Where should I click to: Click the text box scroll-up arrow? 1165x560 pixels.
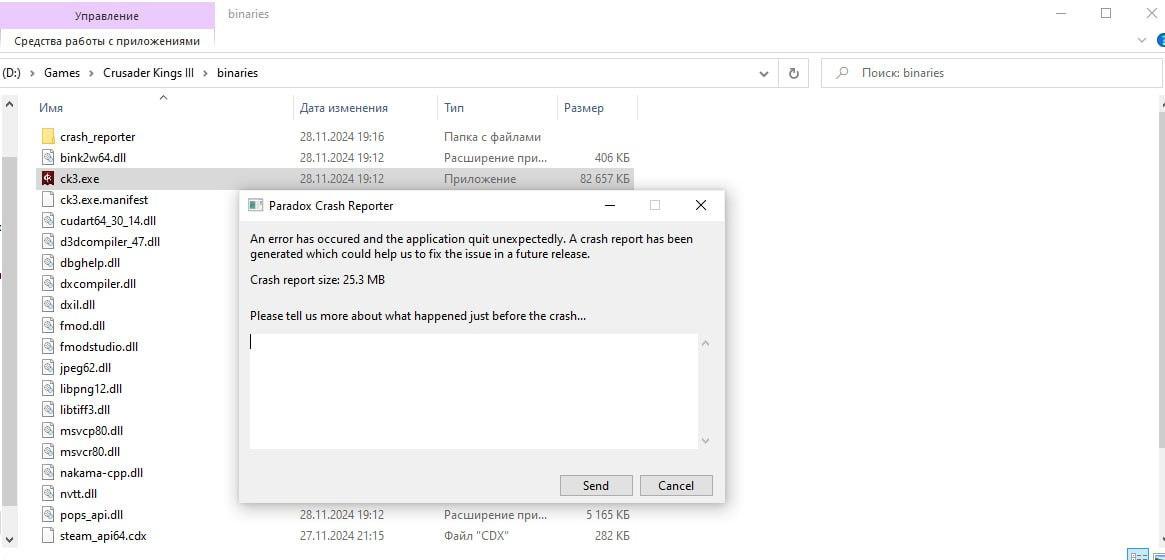705,343
